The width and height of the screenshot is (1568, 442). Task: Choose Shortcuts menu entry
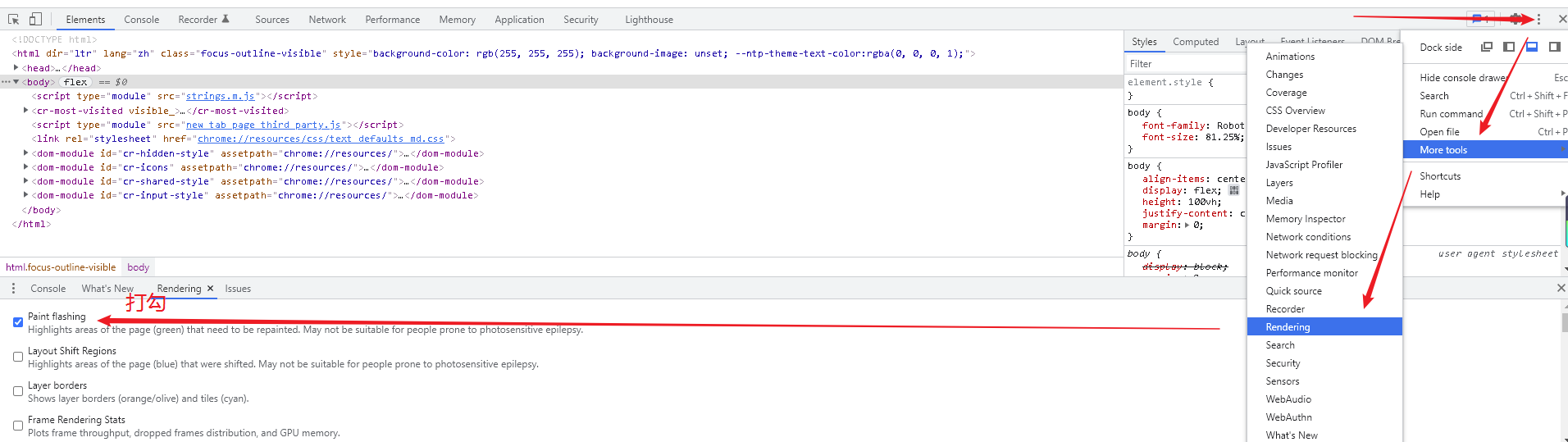pyautogui.click(x=1486, y=176)
